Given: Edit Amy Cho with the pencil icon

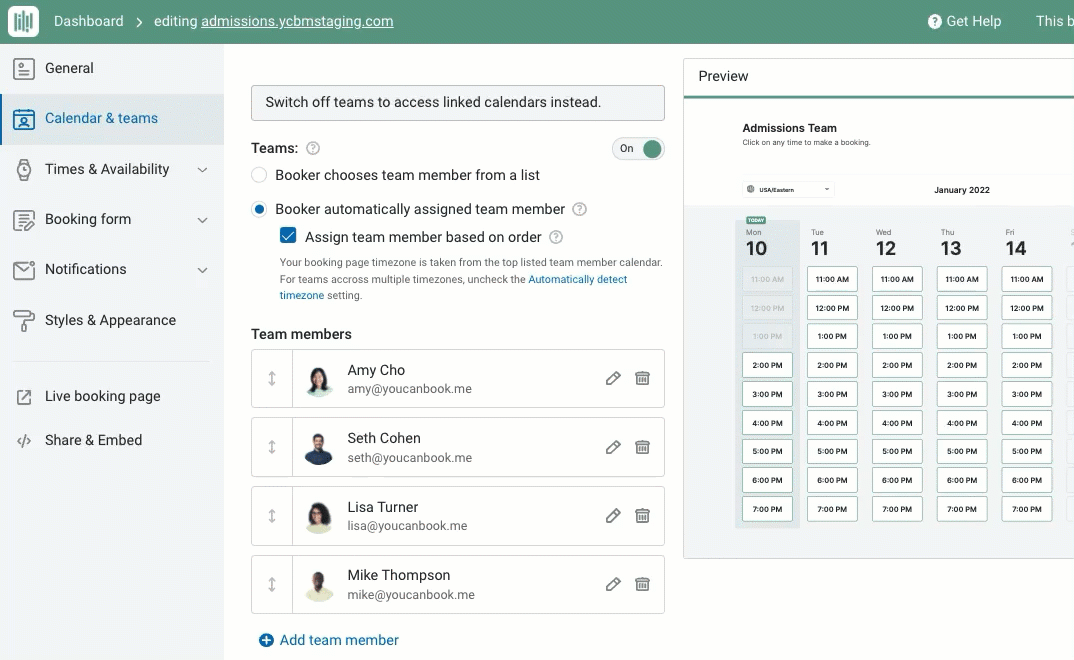Looking at the screenshot, I should pyautogui.click(x=613, y=379).
